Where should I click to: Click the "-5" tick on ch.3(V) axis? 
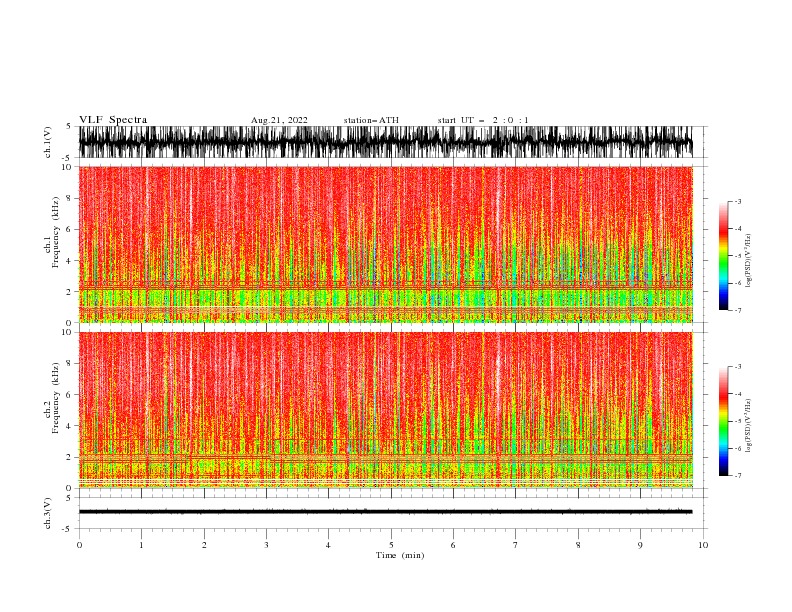[x=67, y=529]
